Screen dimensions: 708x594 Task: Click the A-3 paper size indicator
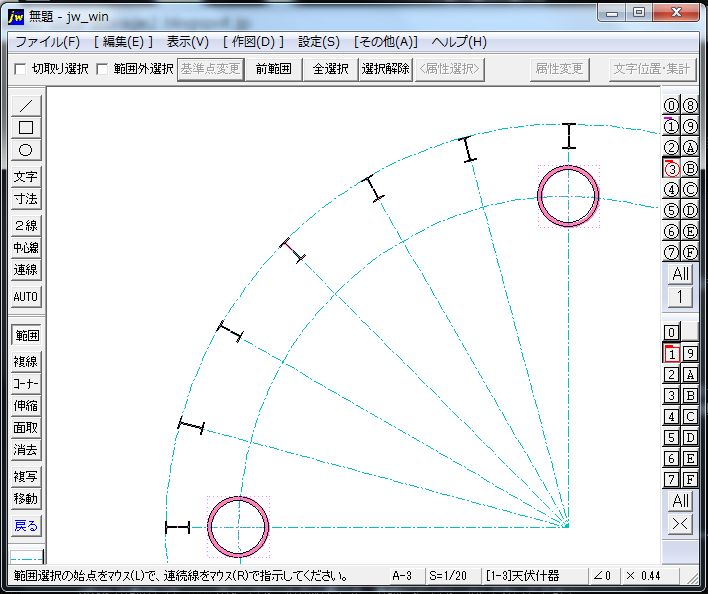[402, 576]
